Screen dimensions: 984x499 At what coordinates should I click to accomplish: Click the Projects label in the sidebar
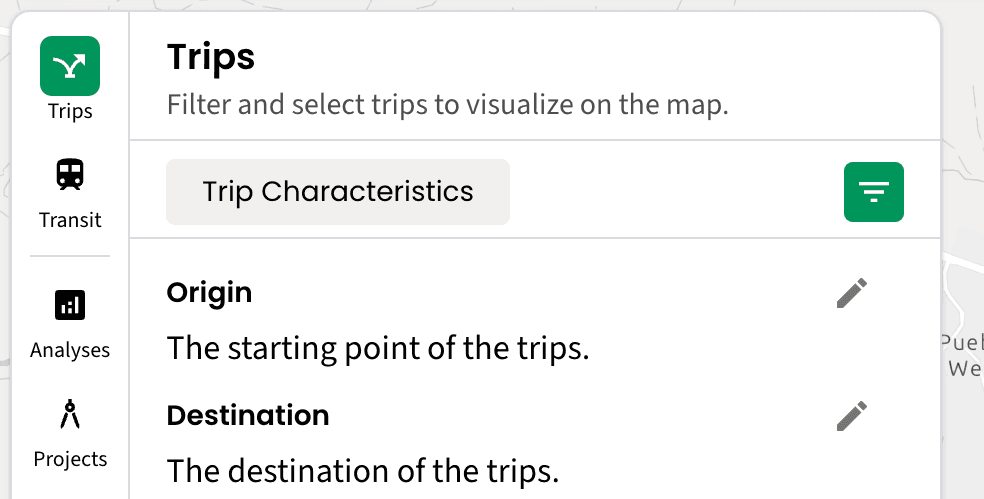coord(70,459)
